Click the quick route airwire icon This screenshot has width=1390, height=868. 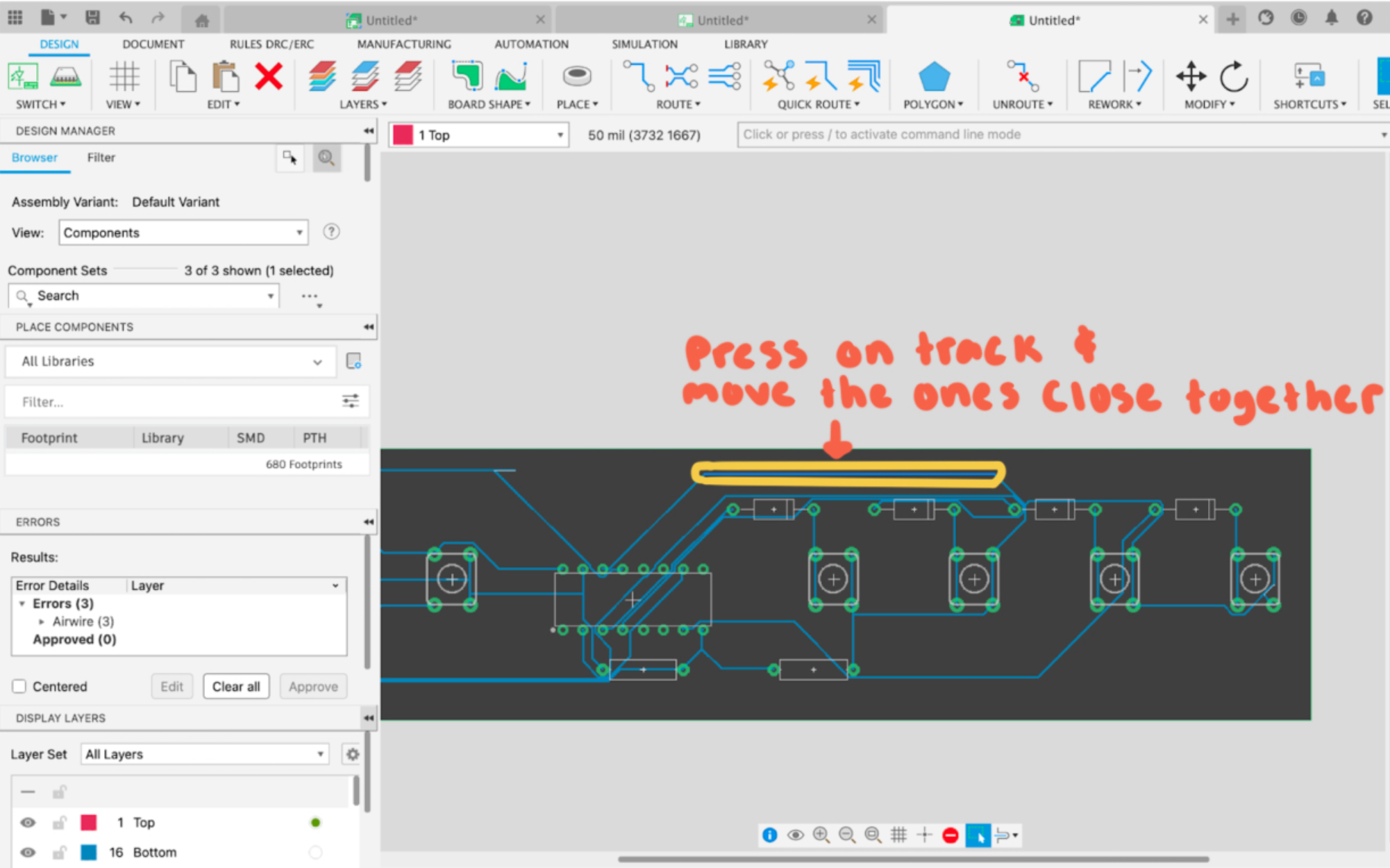pyautogui.click(x=778, y=76)
